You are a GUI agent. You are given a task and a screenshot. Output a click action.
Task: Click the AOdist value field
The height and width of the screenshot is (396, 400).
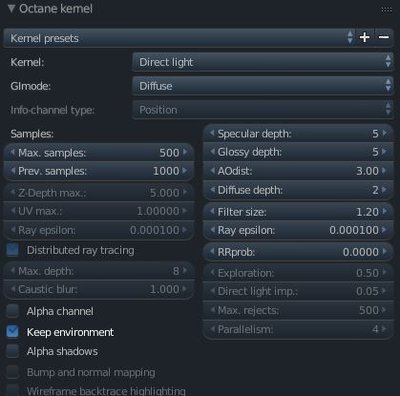298,171
